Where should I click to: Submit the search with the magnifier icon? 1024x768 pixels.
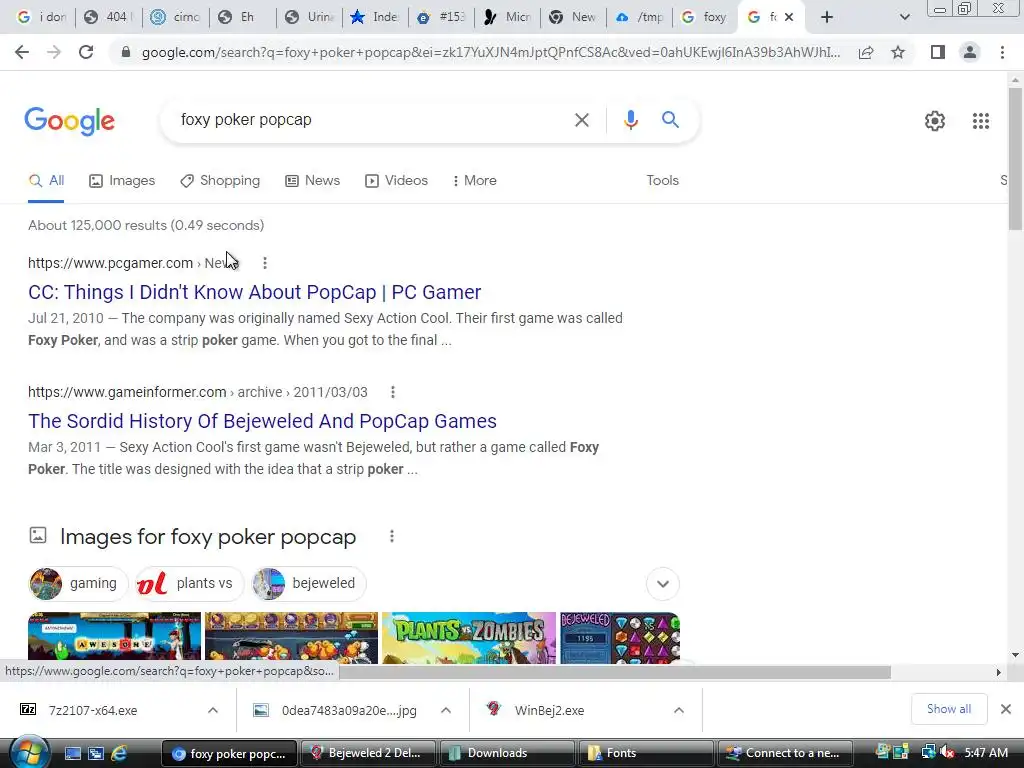click(x=670, y=120)
